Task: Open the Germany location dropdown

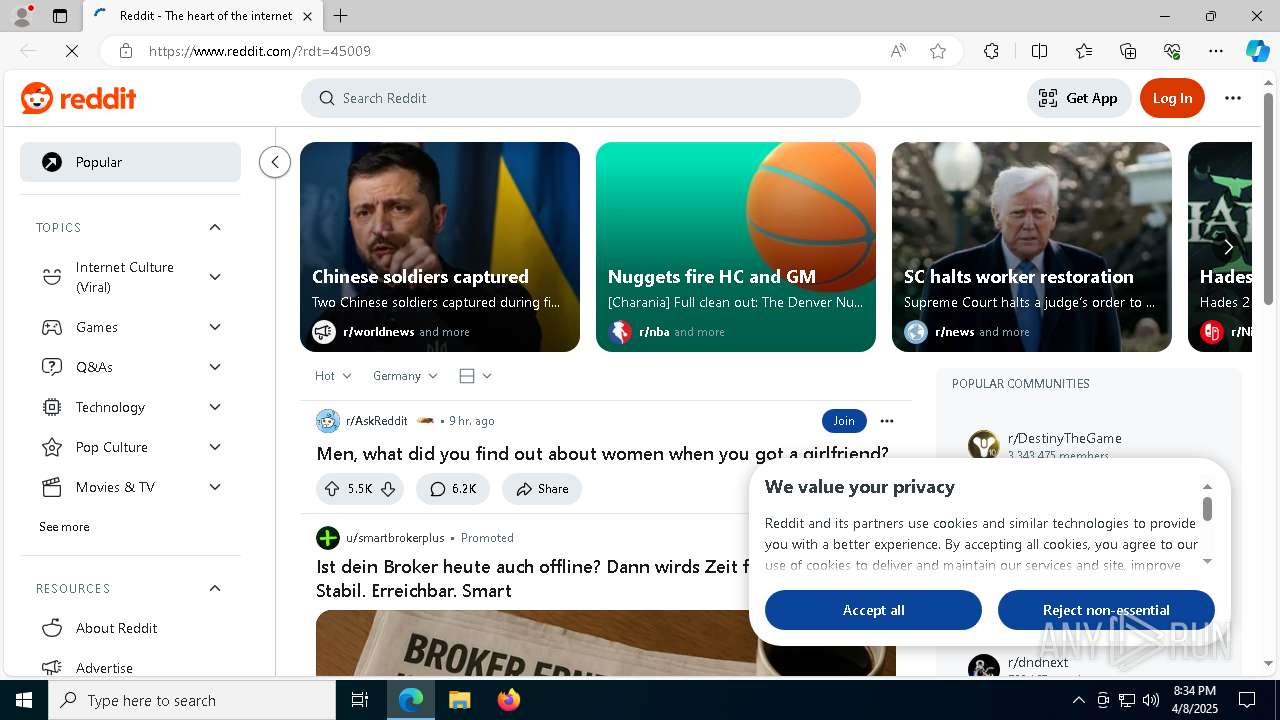Action: click(x=405, y=376)
